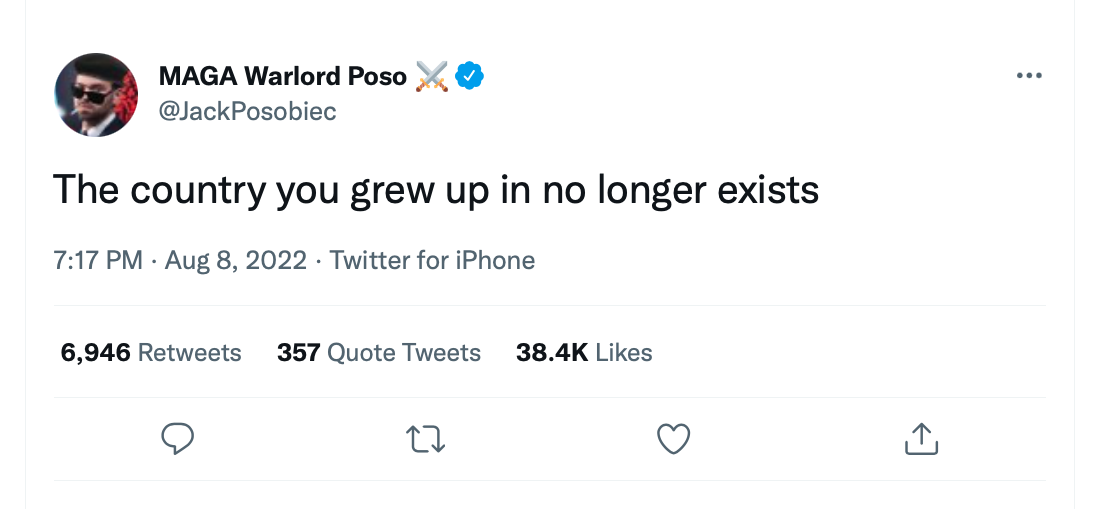Open the profile avatar picture

click(96, 94)
